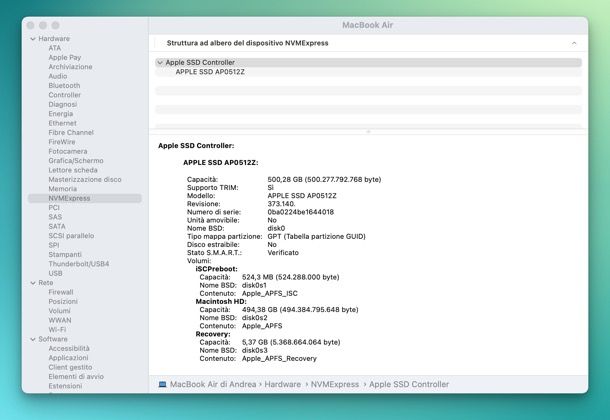
Task: Open Elementi di avvio under Software
Action: click(x=76, y=376)
